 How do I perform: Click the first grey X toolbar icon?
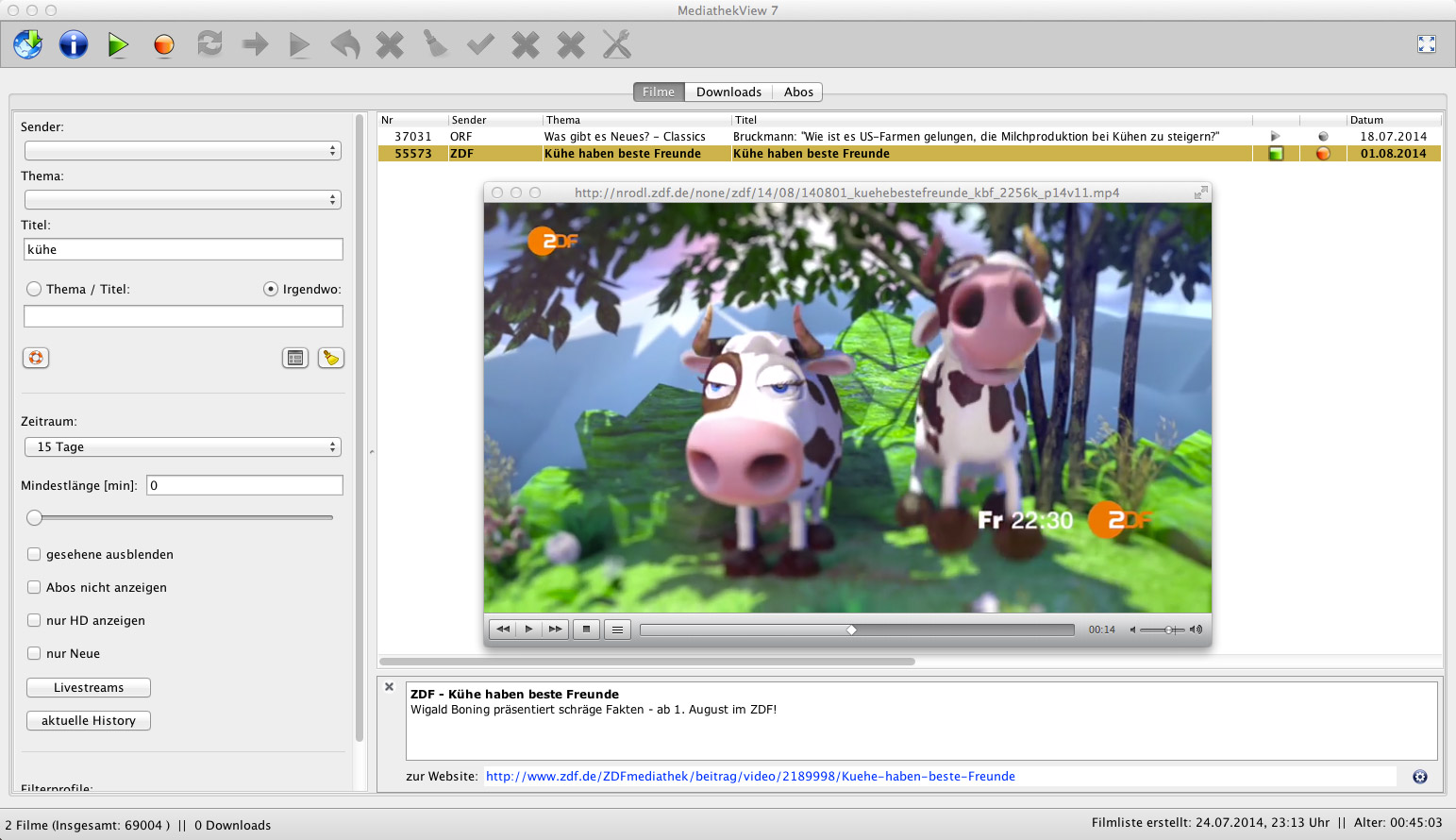(x=390, y=44)
